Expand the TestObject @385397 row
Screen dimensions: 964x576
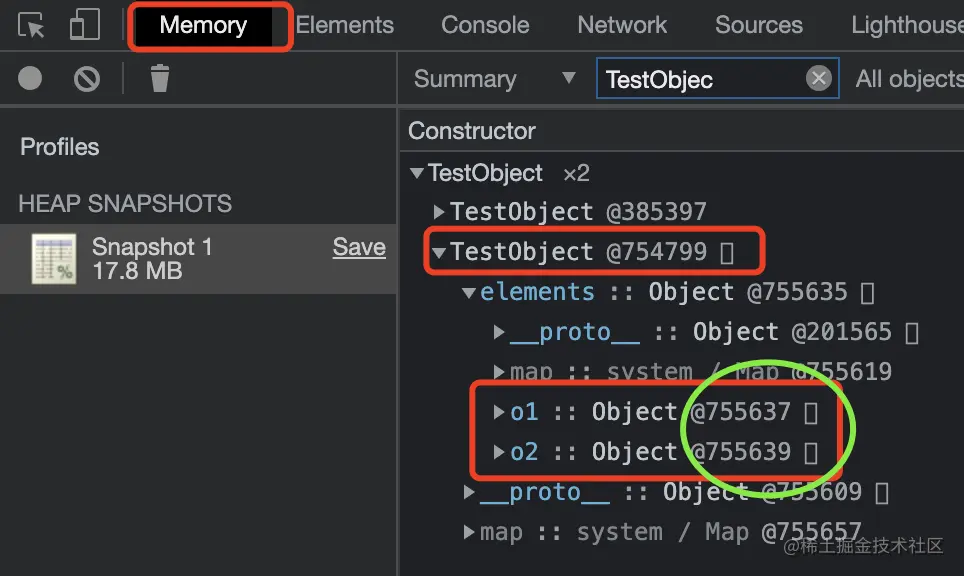point(439,212)
